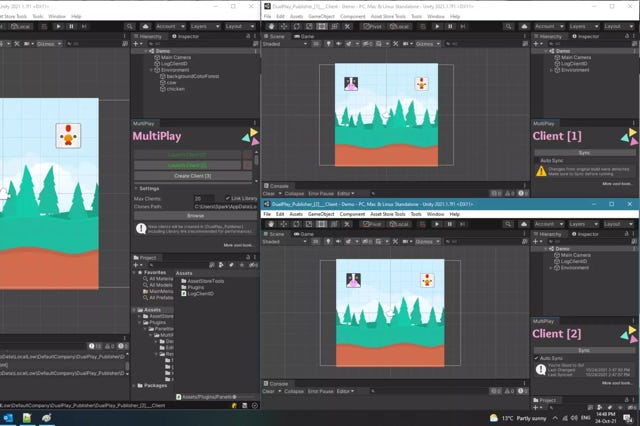Switch to the Game tab in Client 1
Image resolution: width=640 pixels, height=426 pixels.
304,36
